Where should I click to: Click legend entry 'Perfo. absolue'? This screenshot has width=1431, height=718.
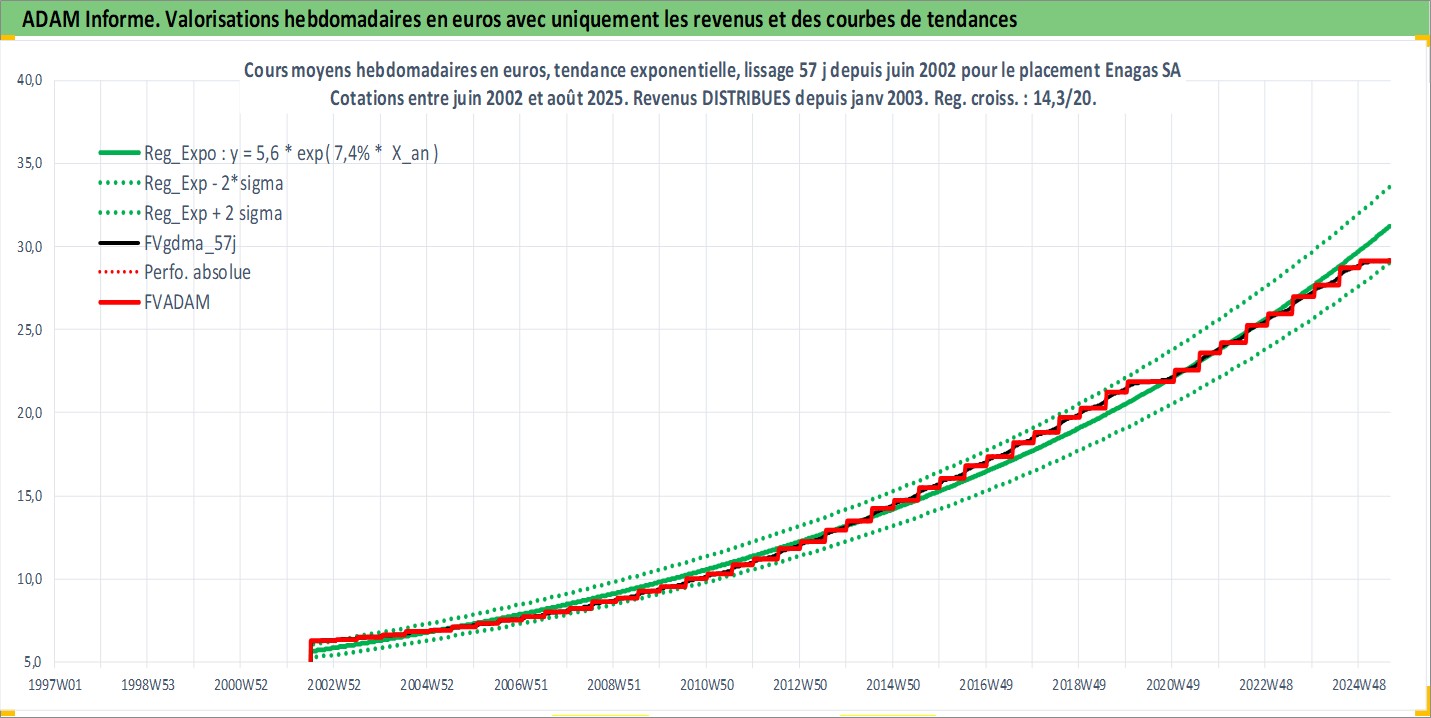pos(198,272)
